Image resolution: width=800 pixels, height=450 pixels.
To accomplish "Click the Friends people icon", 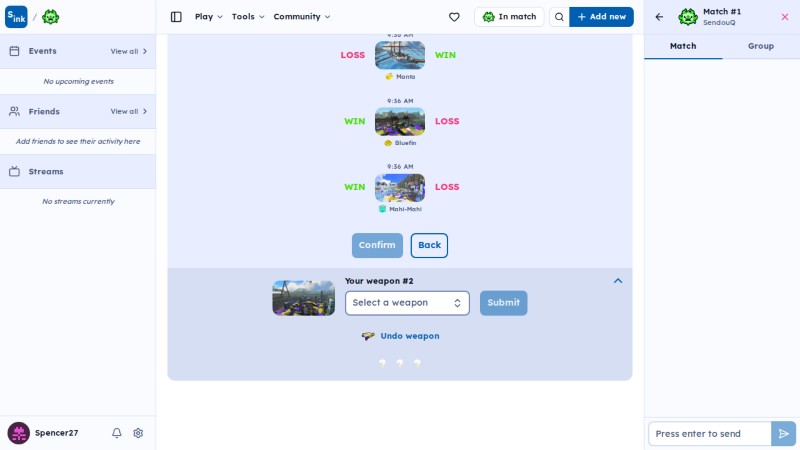I will click(14, 111).
